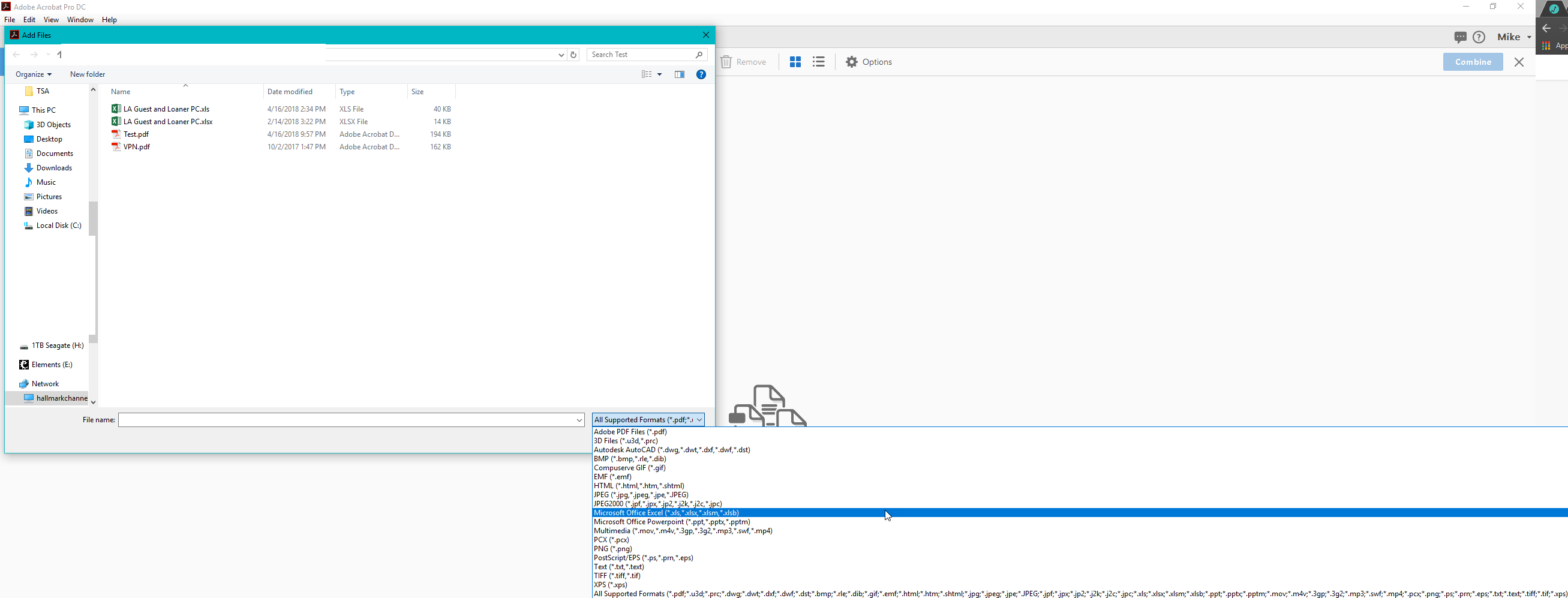Open the File menu
The image size is (1568, 598).
[x=10, y=19]
